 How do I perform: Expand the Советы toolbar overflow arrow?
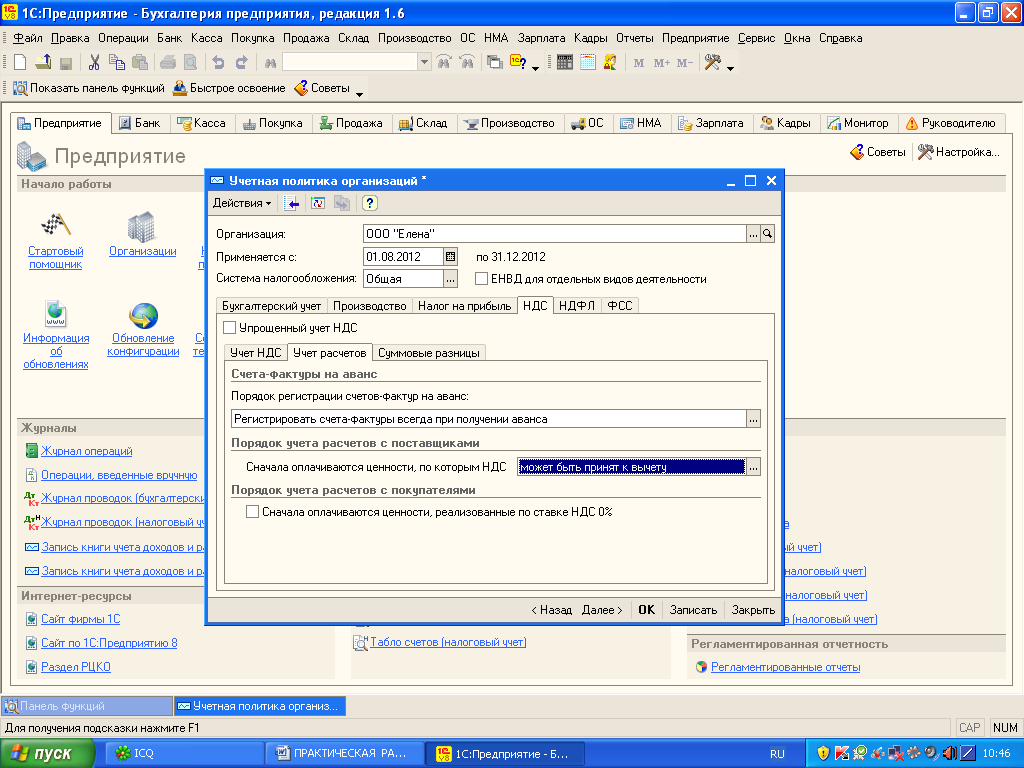(x=359, y=93)
